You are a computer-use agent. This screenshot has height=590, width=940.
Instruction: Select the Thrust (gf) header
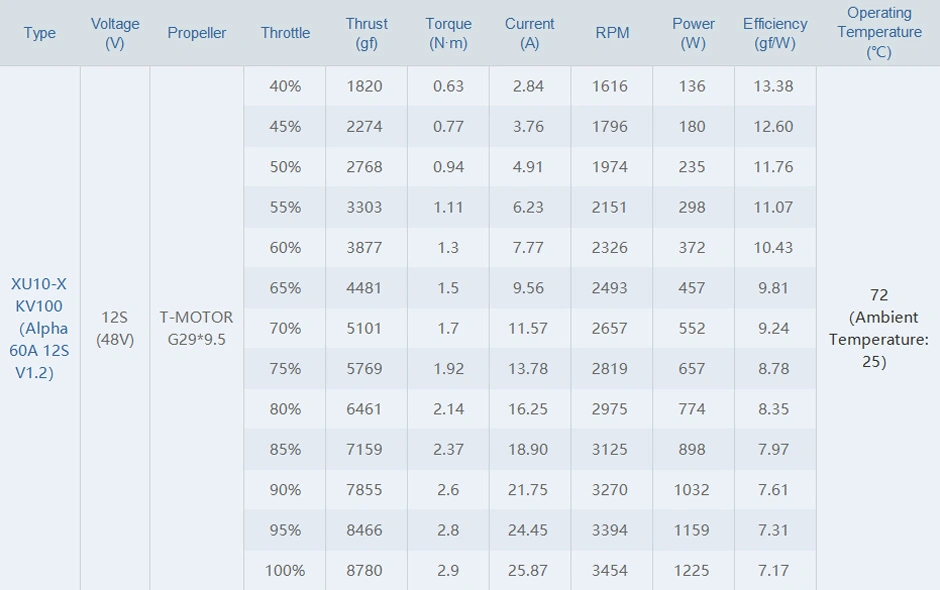click(x=366, y=33)
